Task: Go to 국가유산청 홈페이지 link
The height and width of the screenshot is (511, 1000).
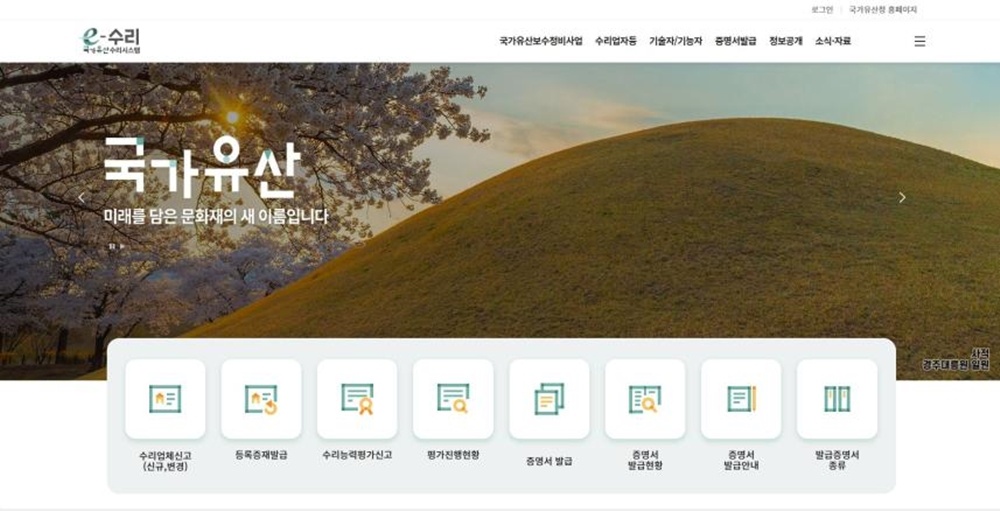Action: [x=883, y=10]
